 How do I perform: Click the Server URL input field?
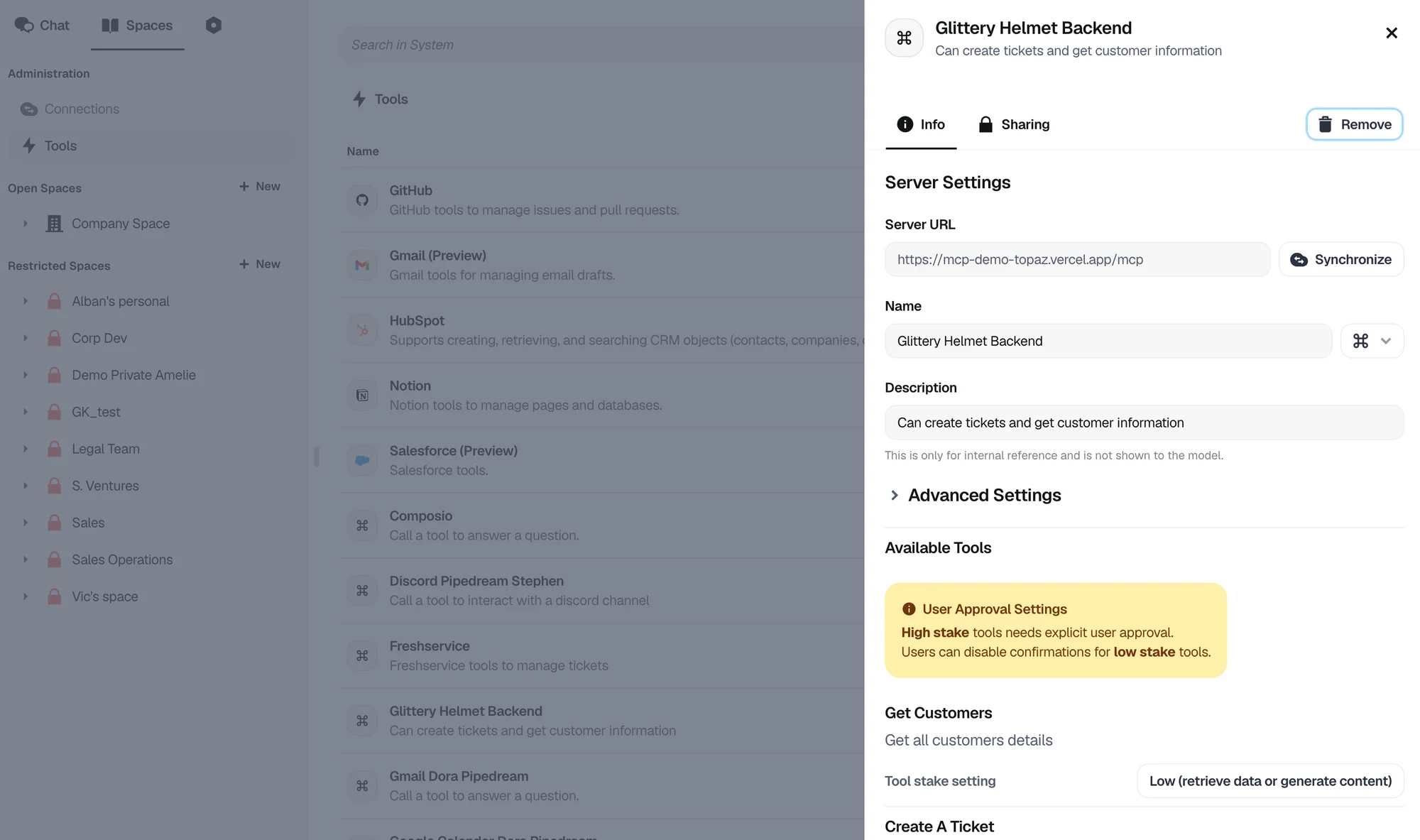point(1076,259)
